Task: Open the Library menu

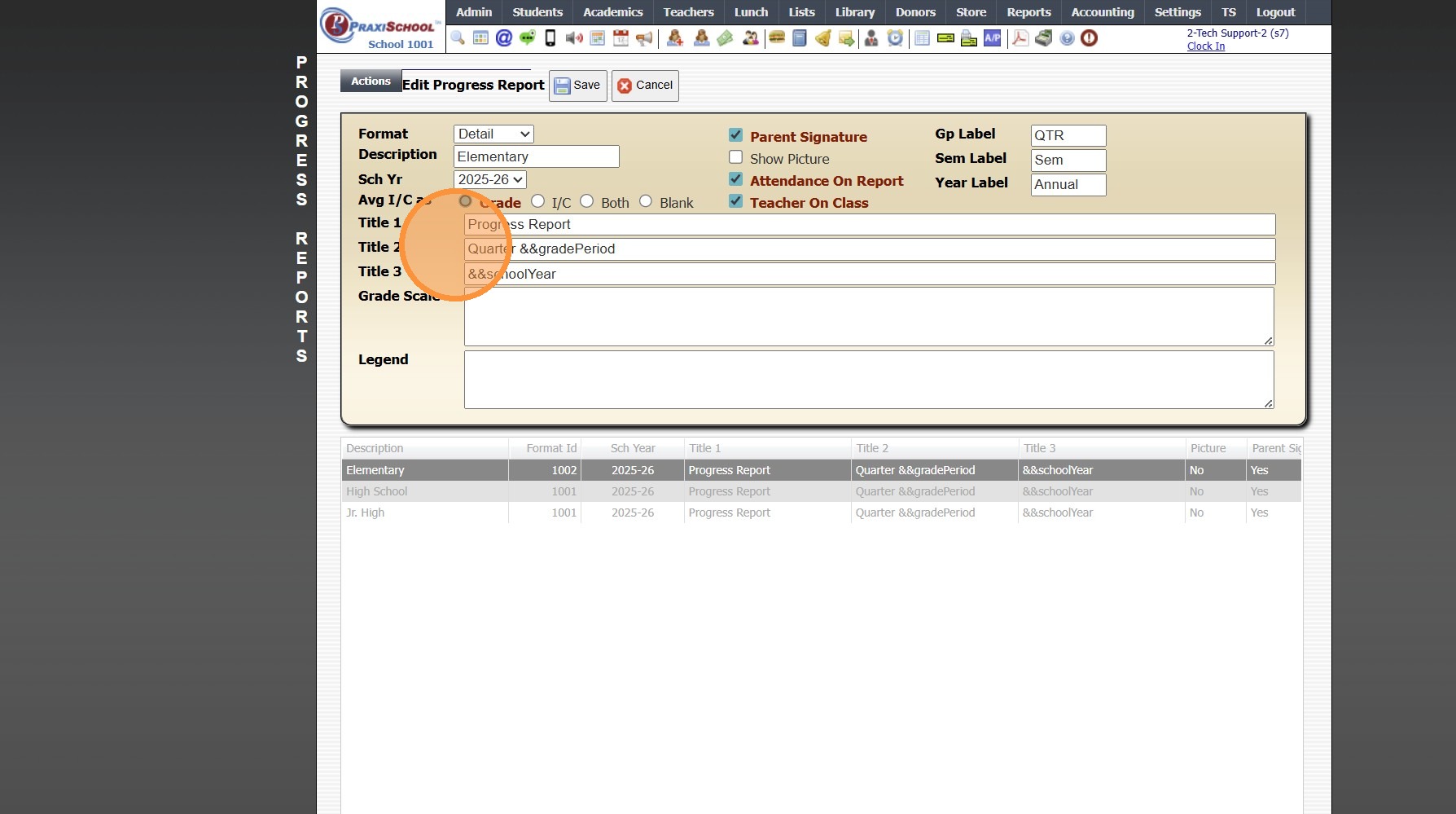Action: pos(855,12)
